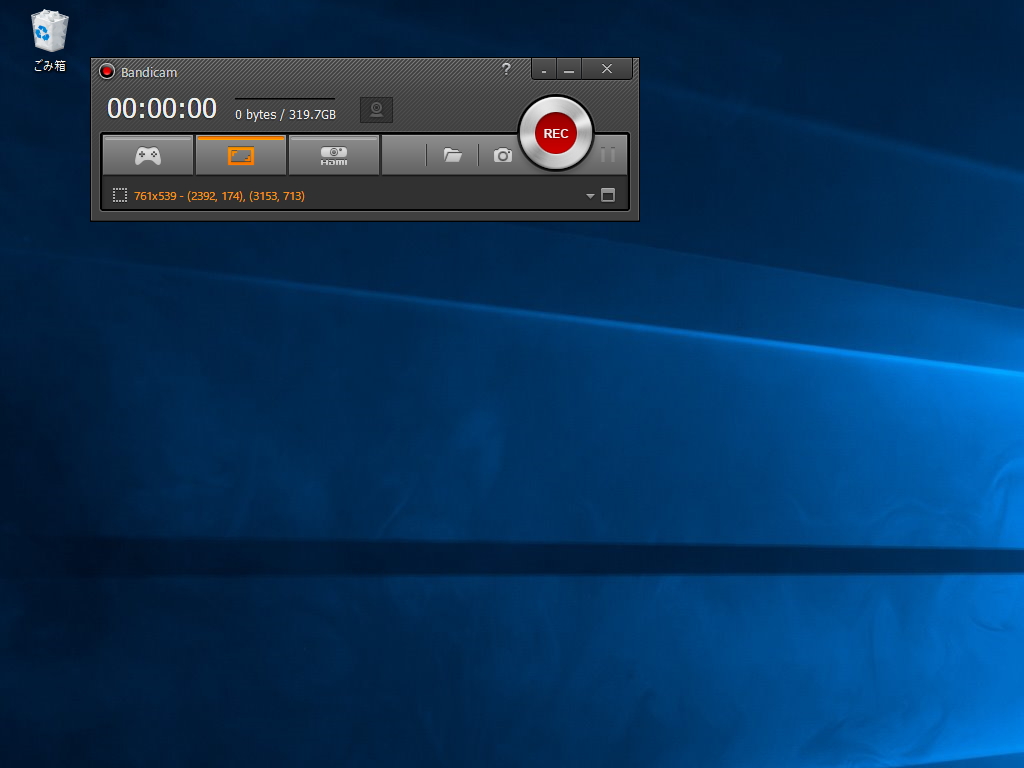Select HDMI Device Recording mode
The width and height of the screenshot is (1024, 768).
334,156
